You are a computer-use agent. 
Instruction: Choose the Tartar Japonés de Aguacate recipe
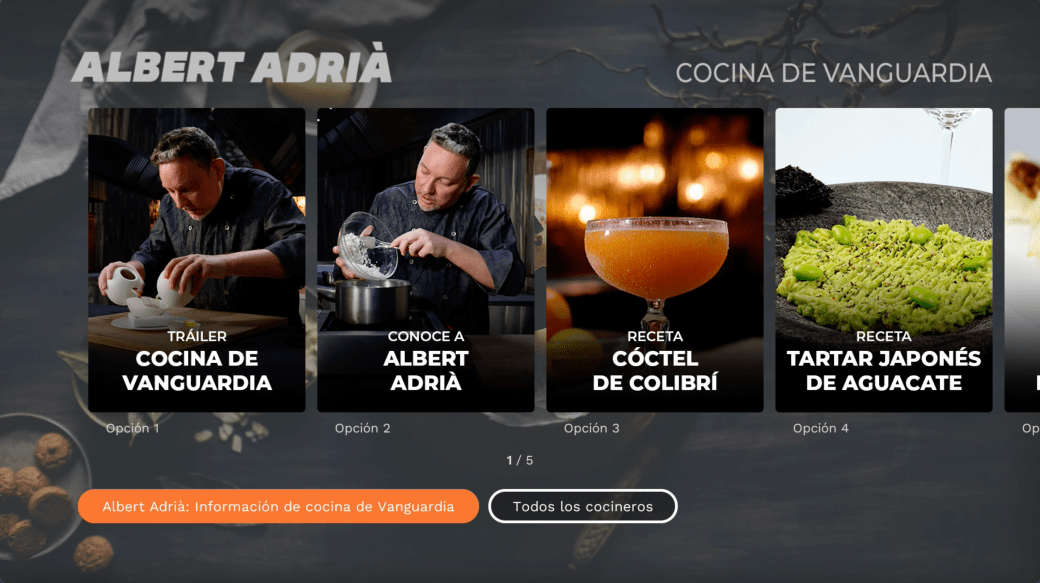pos(883,260)
